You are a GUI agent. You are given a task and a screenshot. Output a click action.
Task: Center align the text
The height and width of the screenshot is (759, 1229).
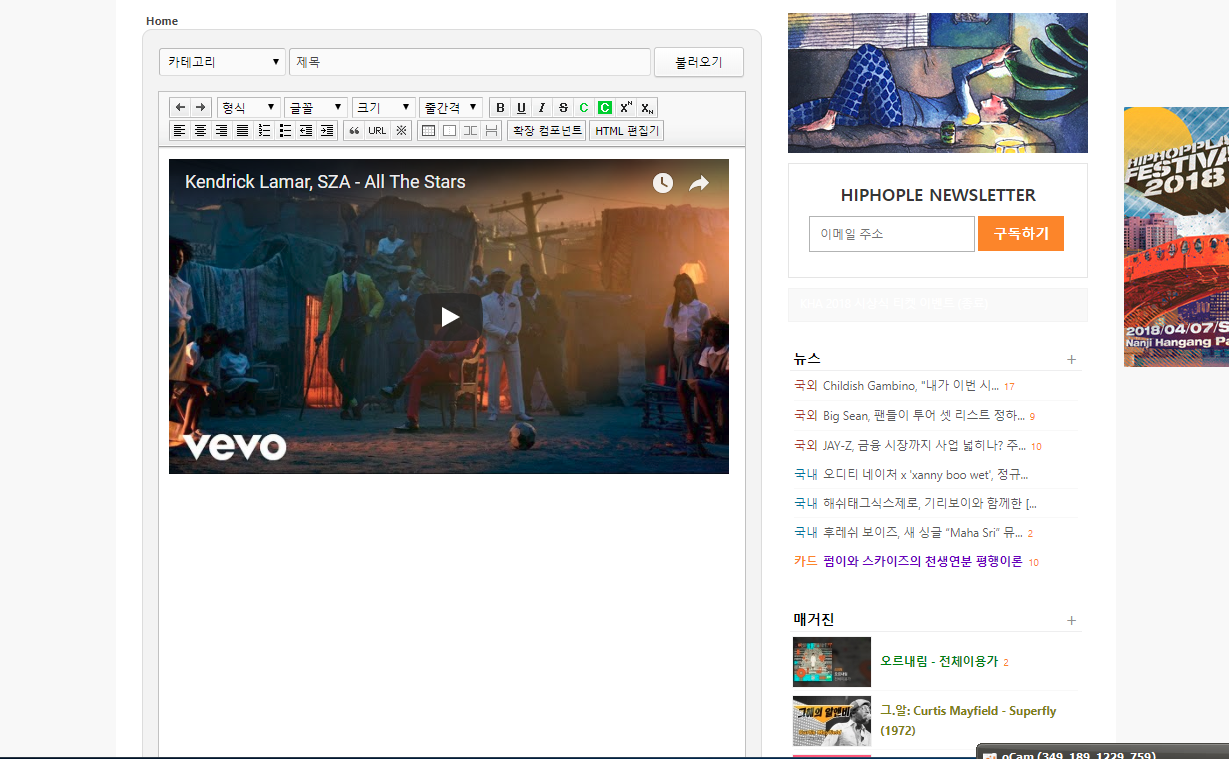pyautogui.click(x=201, y=131)
